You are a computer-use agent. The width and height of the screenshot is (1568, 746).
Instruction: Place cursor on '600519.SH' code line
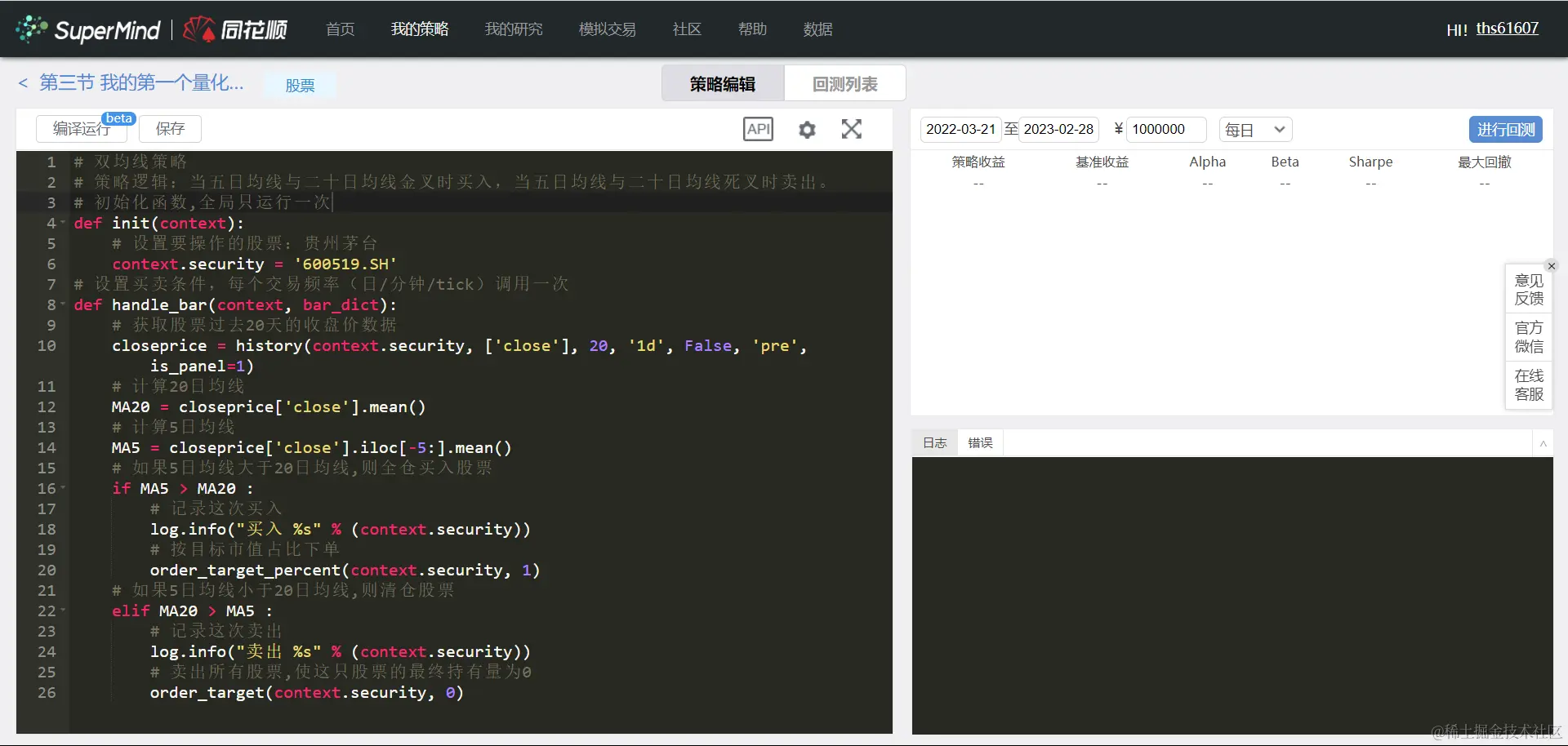point(255,264)
